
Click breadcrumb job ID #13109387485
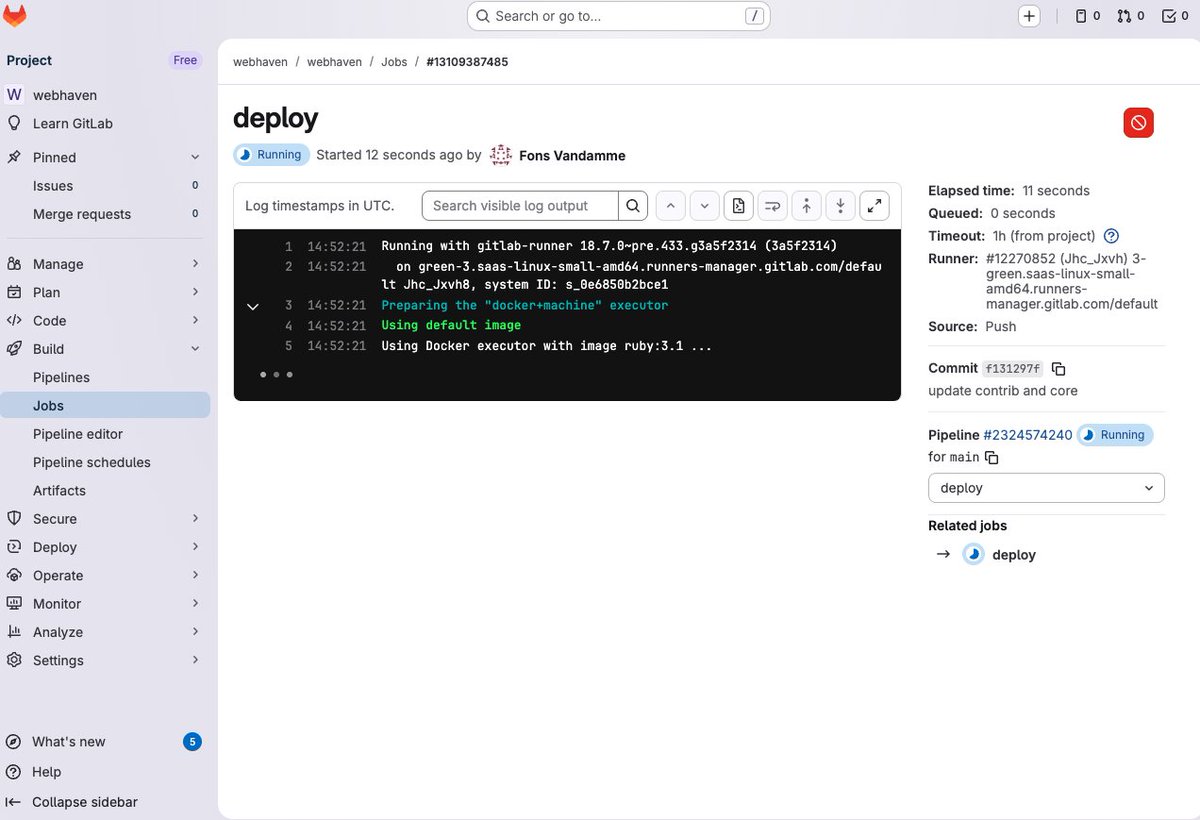pyautogui.click(x=467, y=62)
